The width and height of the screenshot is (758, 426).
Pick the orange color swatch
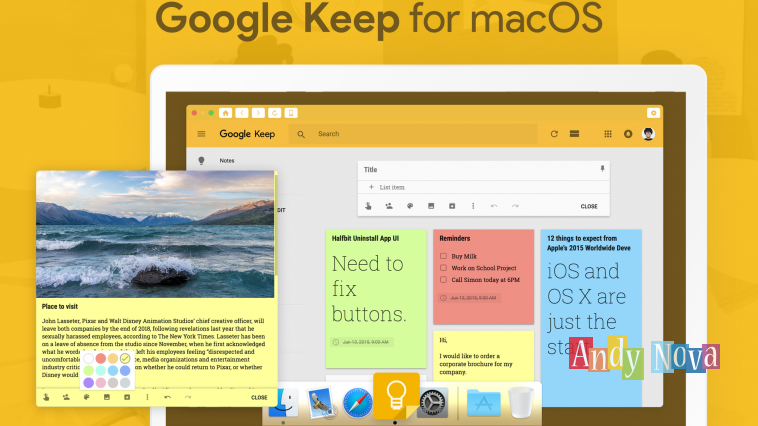[x=113, y=358]
